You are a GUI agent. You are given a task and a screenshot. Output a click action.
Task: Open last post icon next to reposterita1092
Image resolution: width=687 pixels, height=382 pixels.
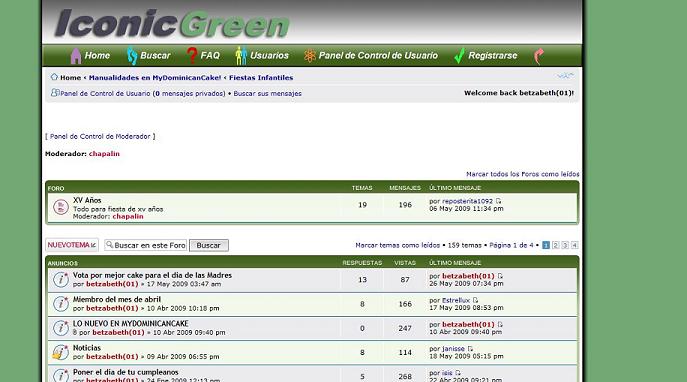pos(498,201)
